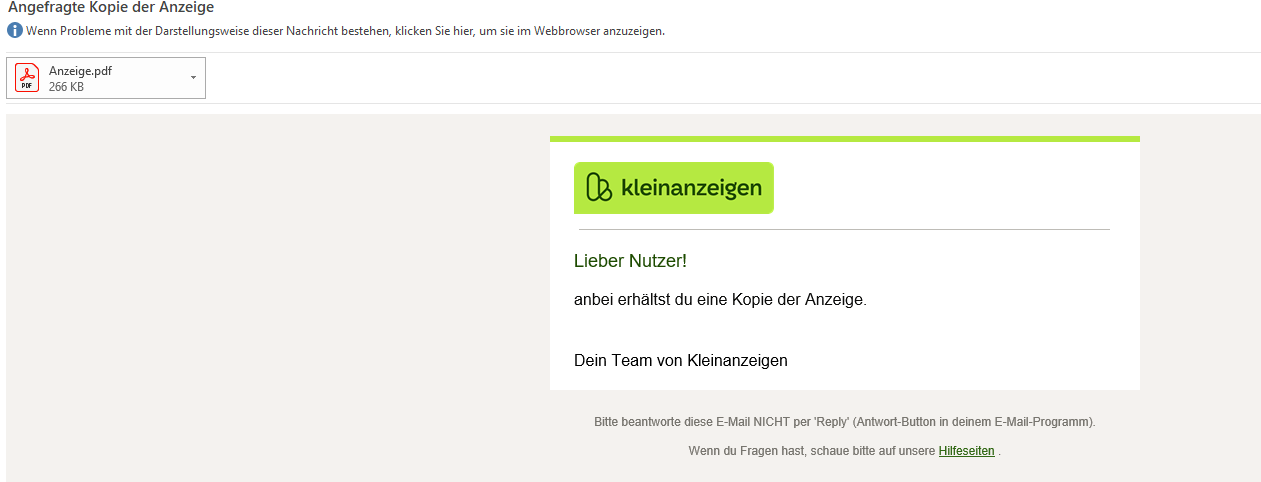Select the Anzeige.pdf attachment name
This screenshot has height=482, width=1261.
point(80,70)
